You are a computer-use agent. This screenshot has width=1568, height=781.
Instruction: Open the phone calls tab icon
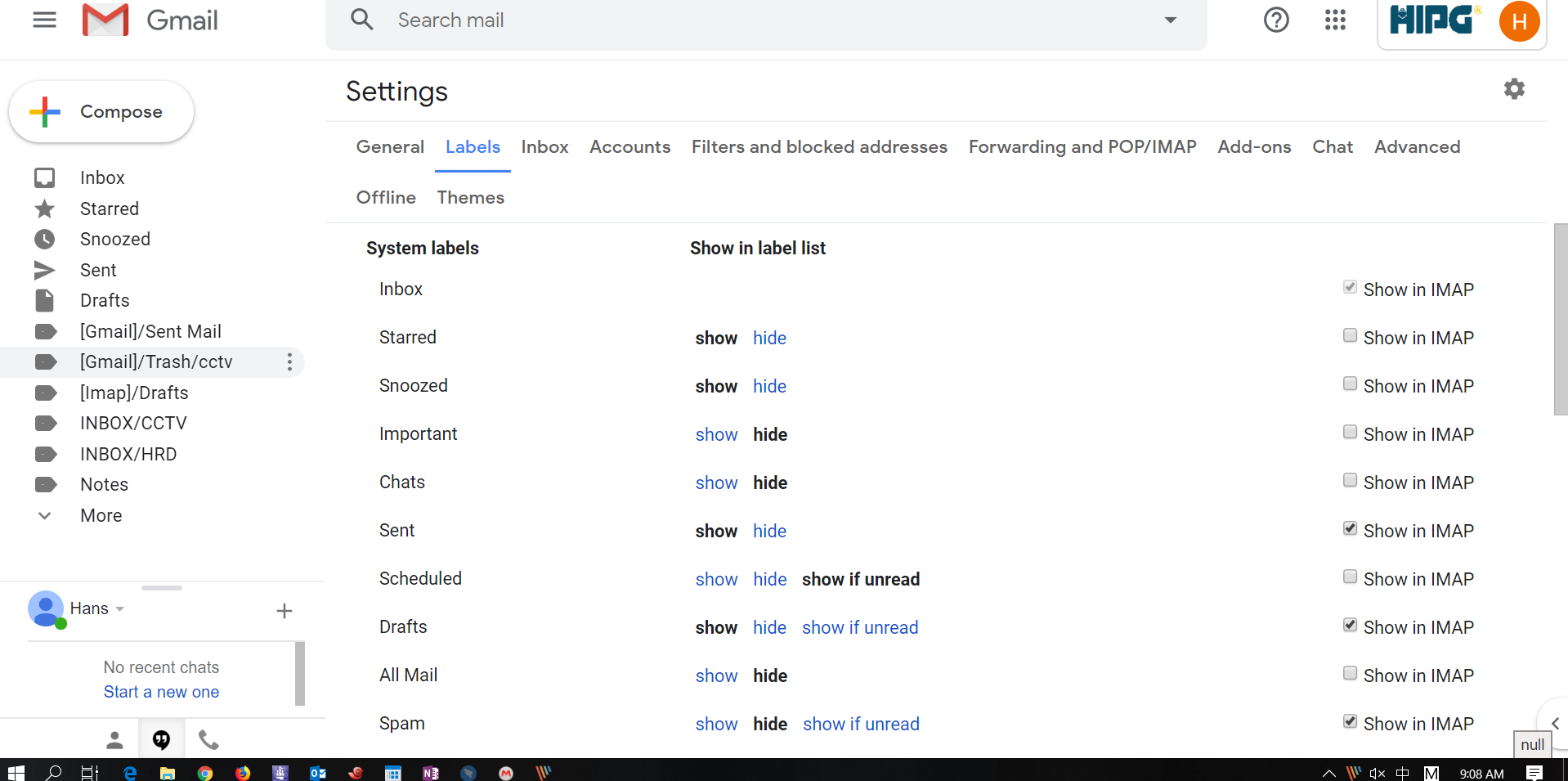pyautogui.click(x=208, y=740)
